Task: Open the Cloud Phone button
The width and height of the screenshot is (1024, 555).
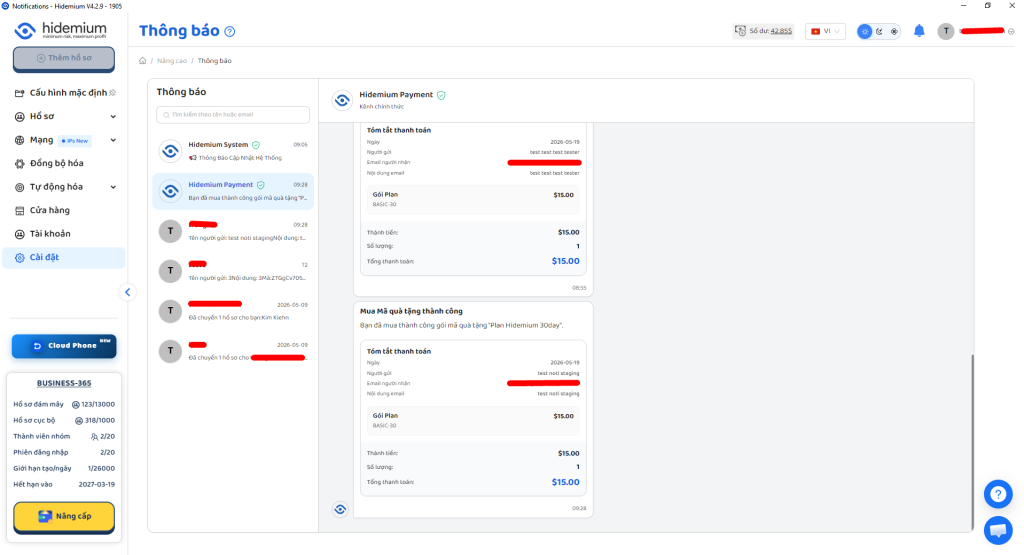Action: coord(64,345)
